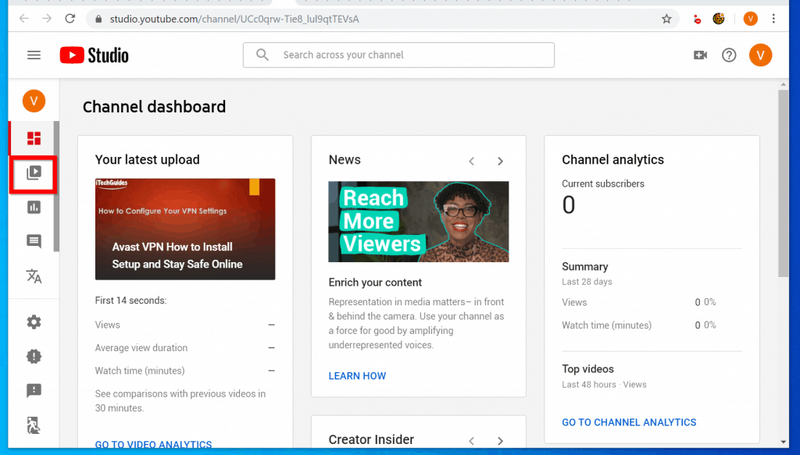Open the Send feedback sidebar icon
This screenshot has width=800, height=455.
coord(34,391)
